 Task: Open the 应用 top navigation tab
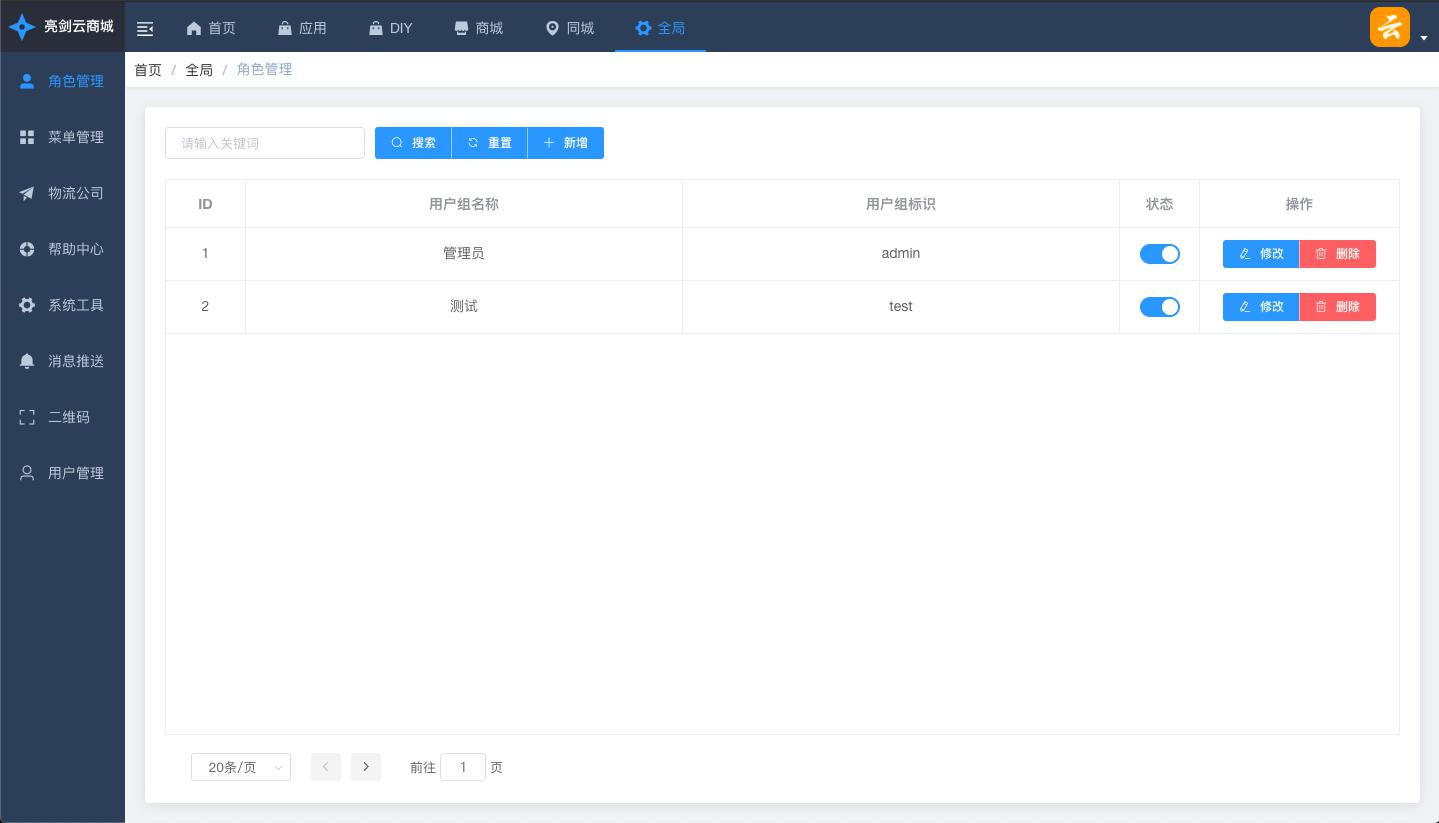click(x=302, y=28)
